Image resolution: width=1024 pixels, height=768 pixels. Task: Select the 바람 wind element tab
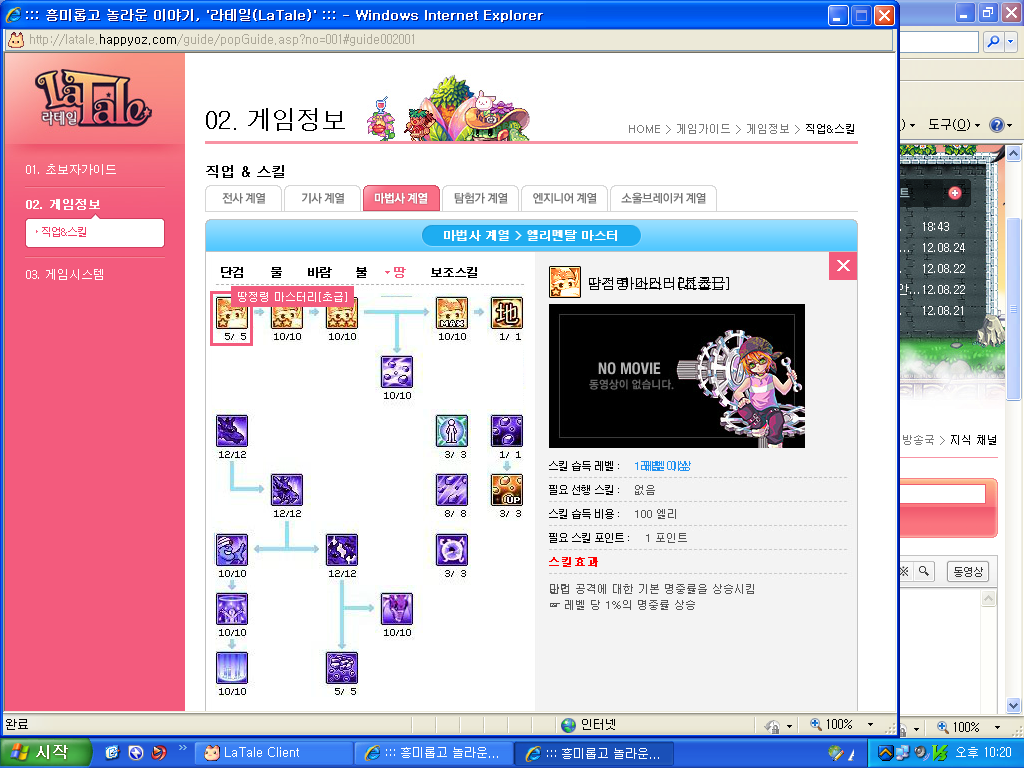[319, 272]
